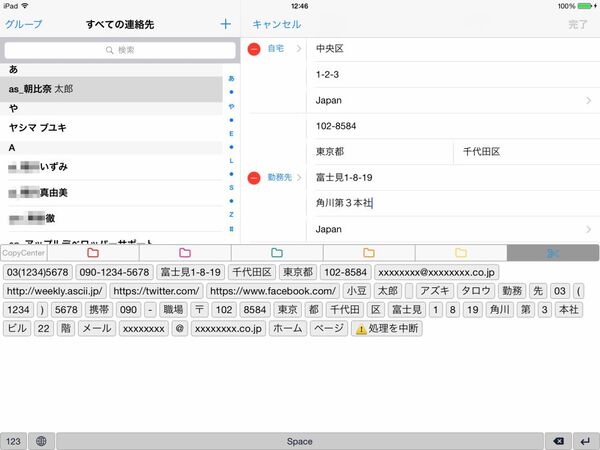Insert the 階 snippet
This screenshot has width=600, height=450.
click(66, 328)
